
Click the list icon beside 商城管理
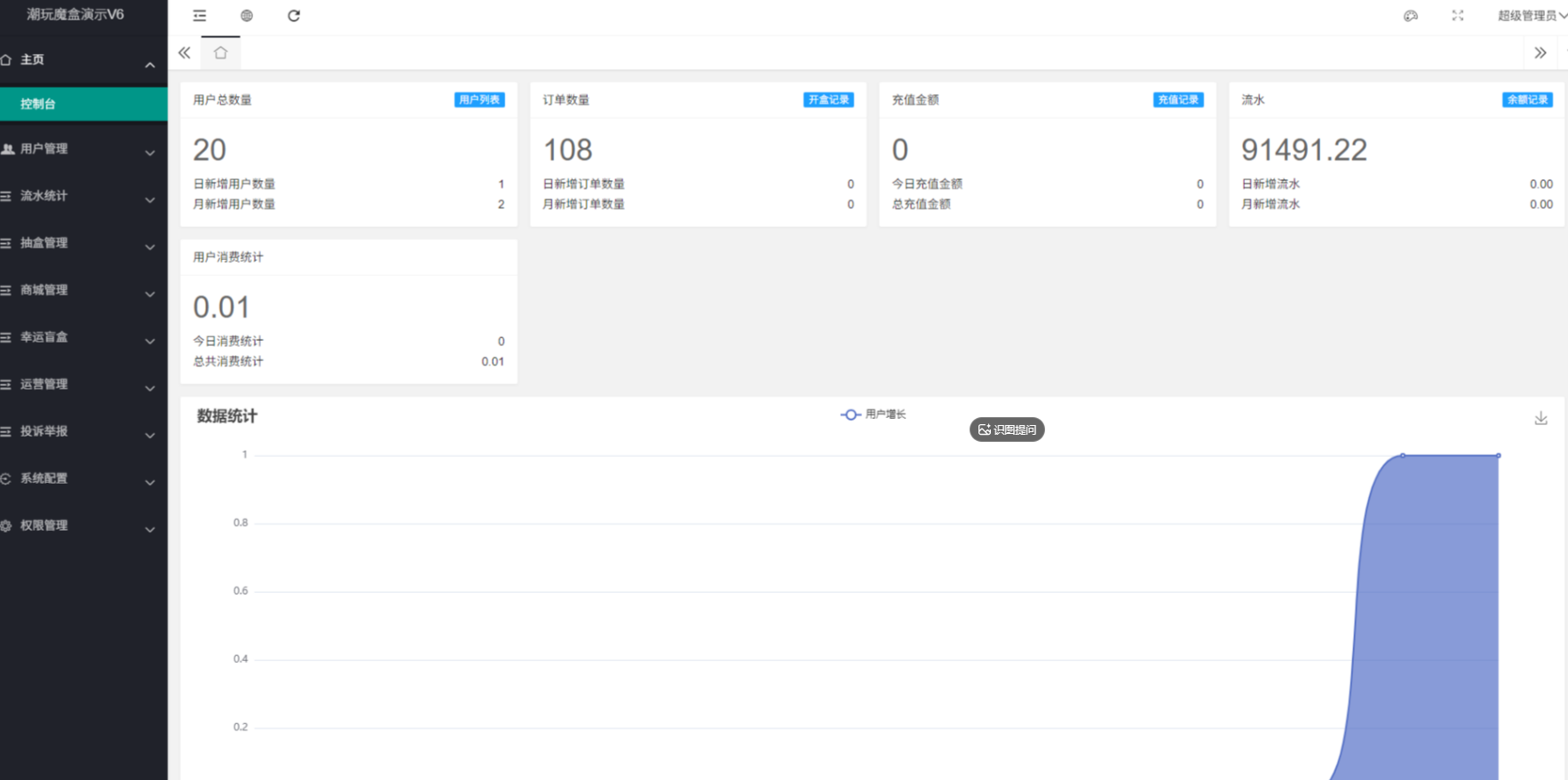pos(6,290)
